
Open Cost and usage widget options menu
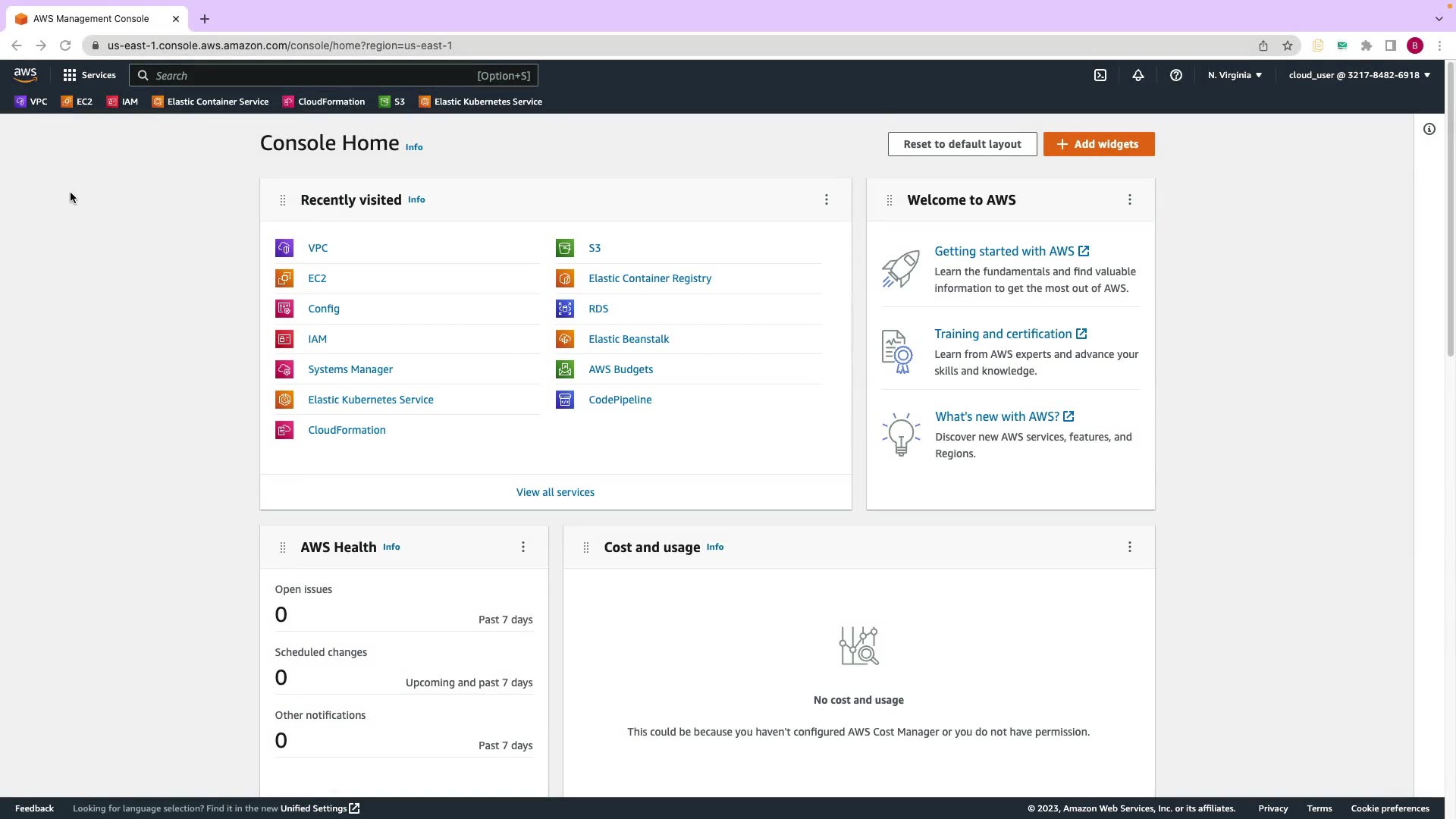1130,547
